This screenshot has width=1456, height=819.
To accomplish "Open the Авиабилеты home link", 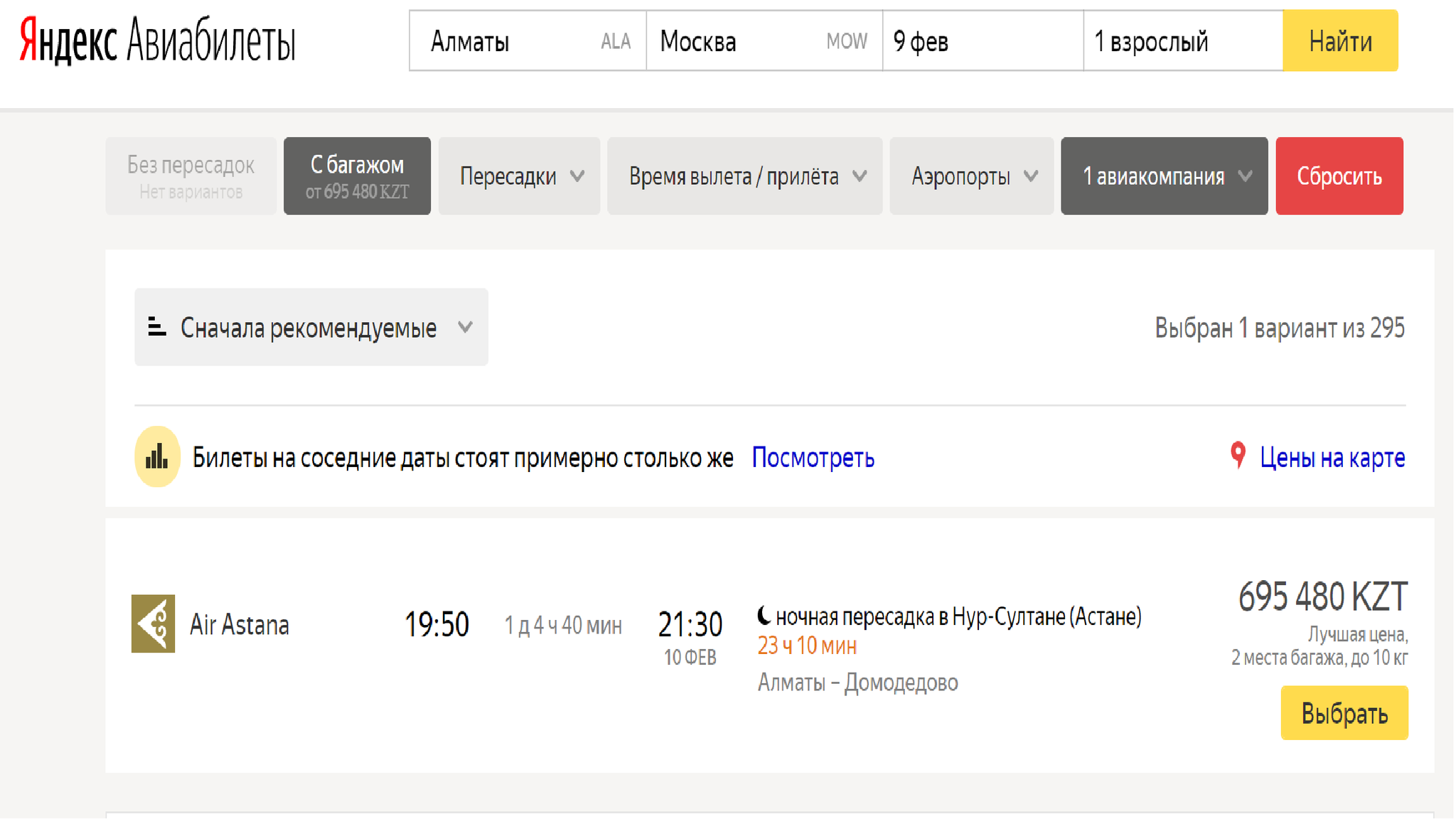I will [210, 41].
